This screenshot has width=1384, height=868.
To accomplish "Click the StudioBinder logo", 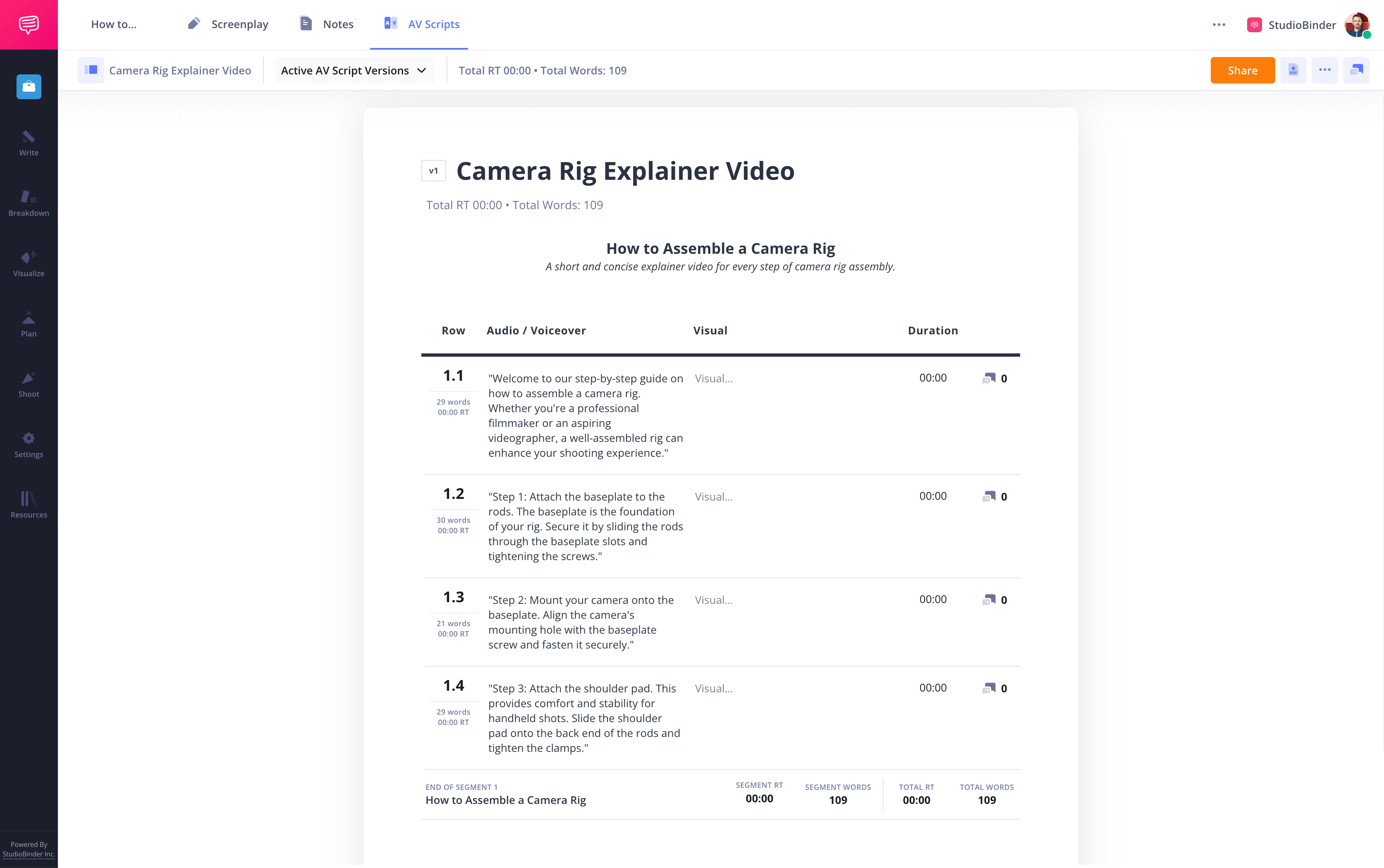I will (x=28, y=24).
